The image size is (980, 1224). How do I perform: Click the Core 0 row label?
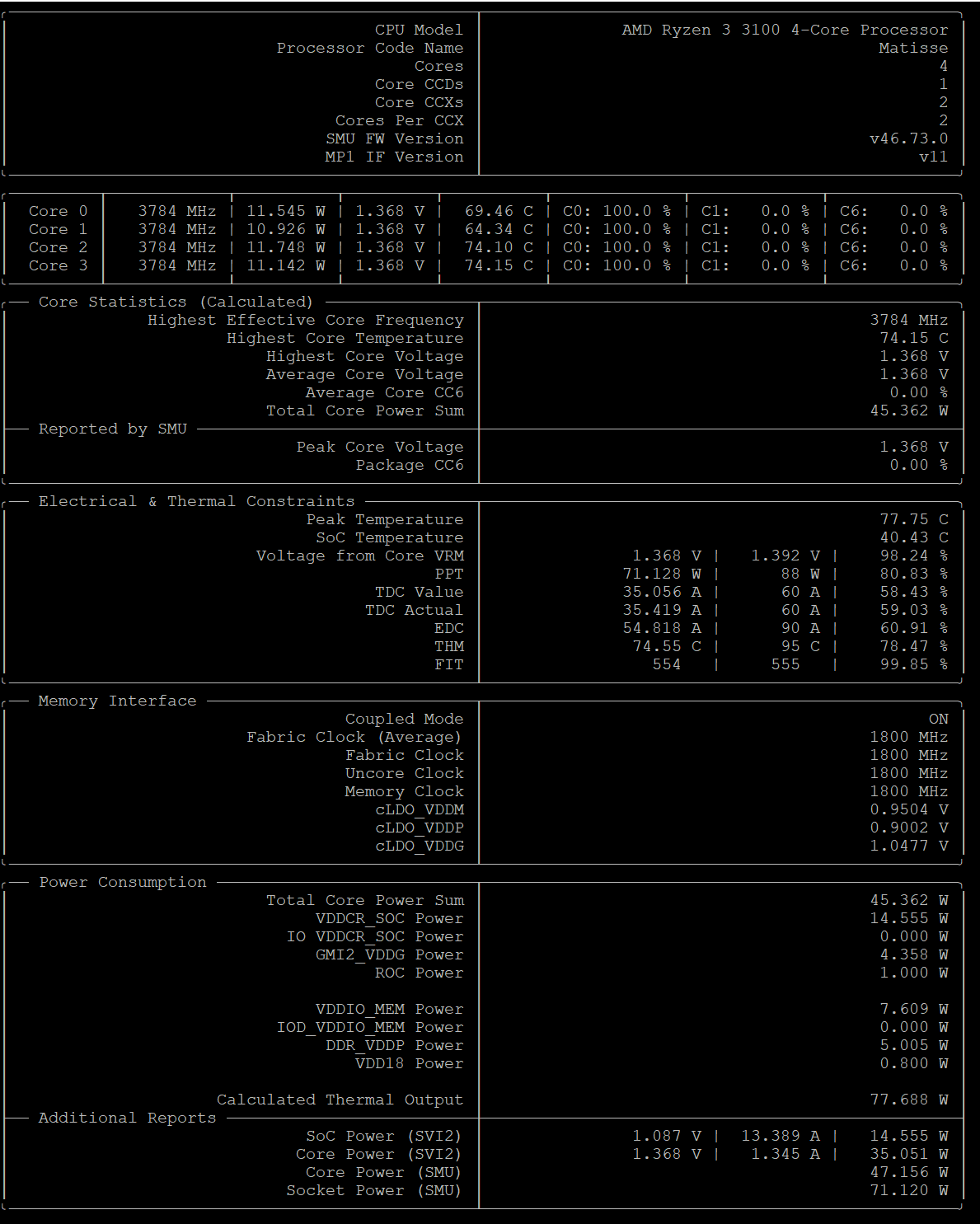(x=58, y=211)
